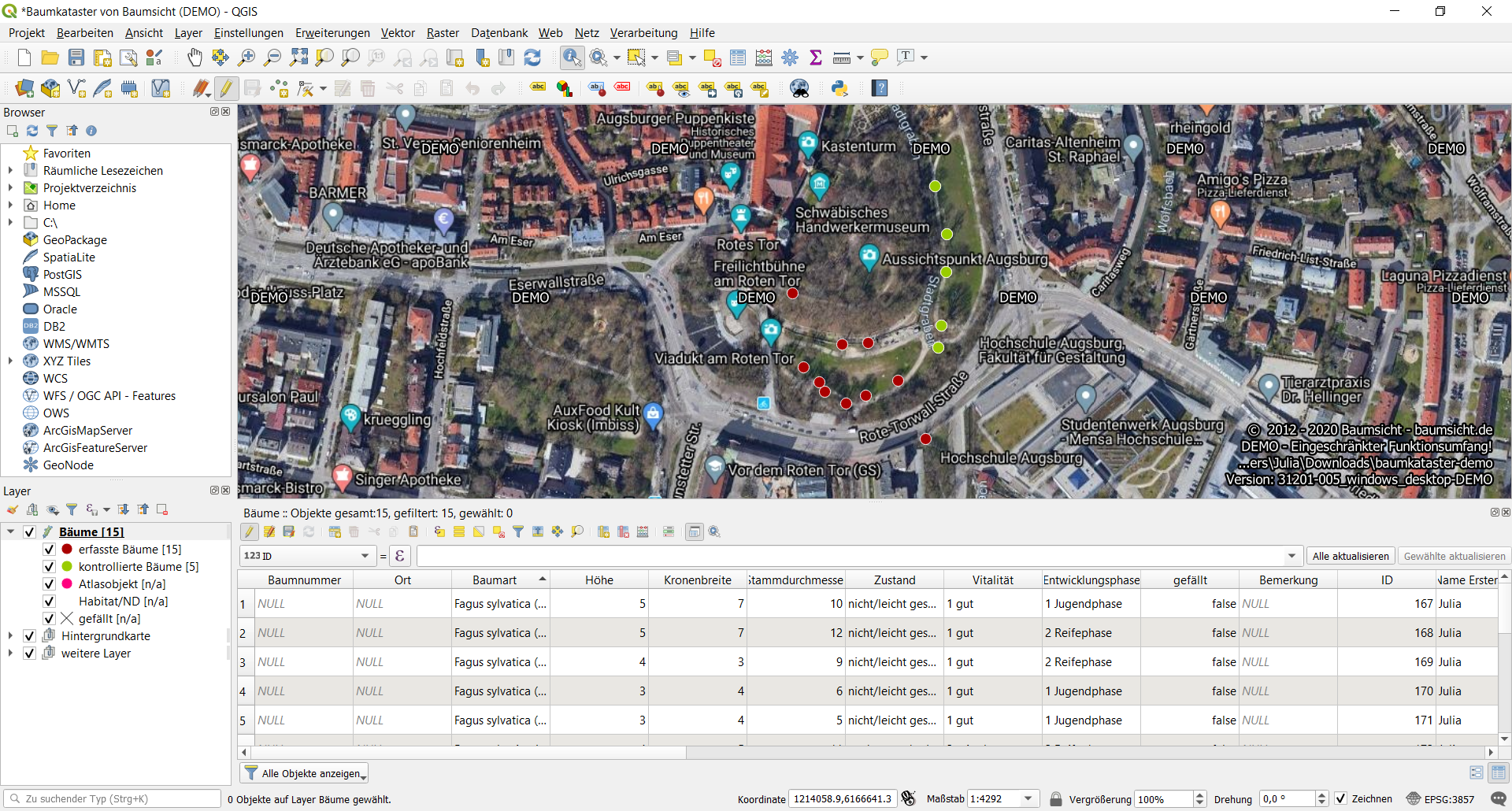This screenshot has width=1512, height=811.
Task: Open the Alle Objekte anzeigen filter dropdown
Action: click(x=305, y=773)
